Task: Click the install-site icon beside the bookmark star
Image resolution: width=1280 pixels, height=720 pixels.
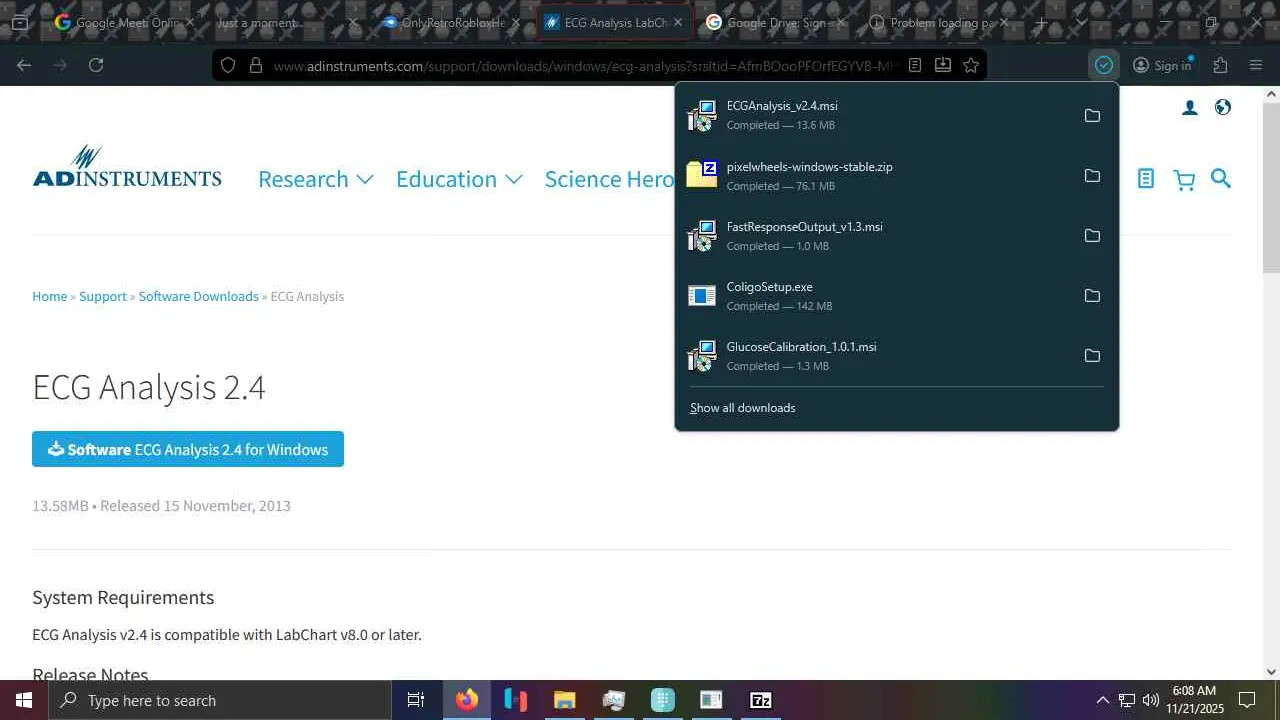Action: [943, 65]
